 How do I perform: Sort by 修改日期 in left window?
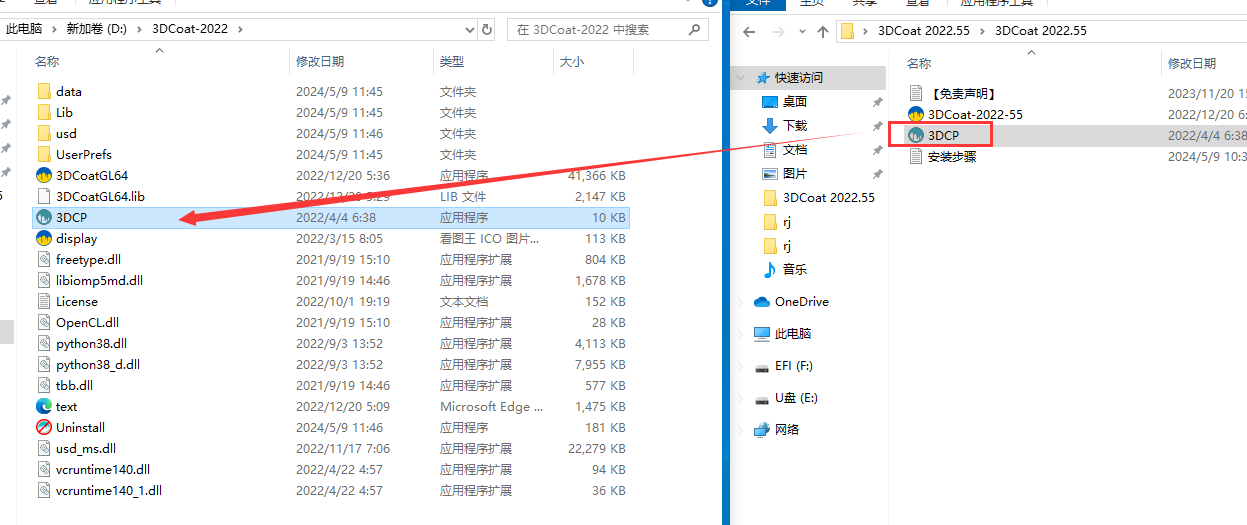(320, 62)
